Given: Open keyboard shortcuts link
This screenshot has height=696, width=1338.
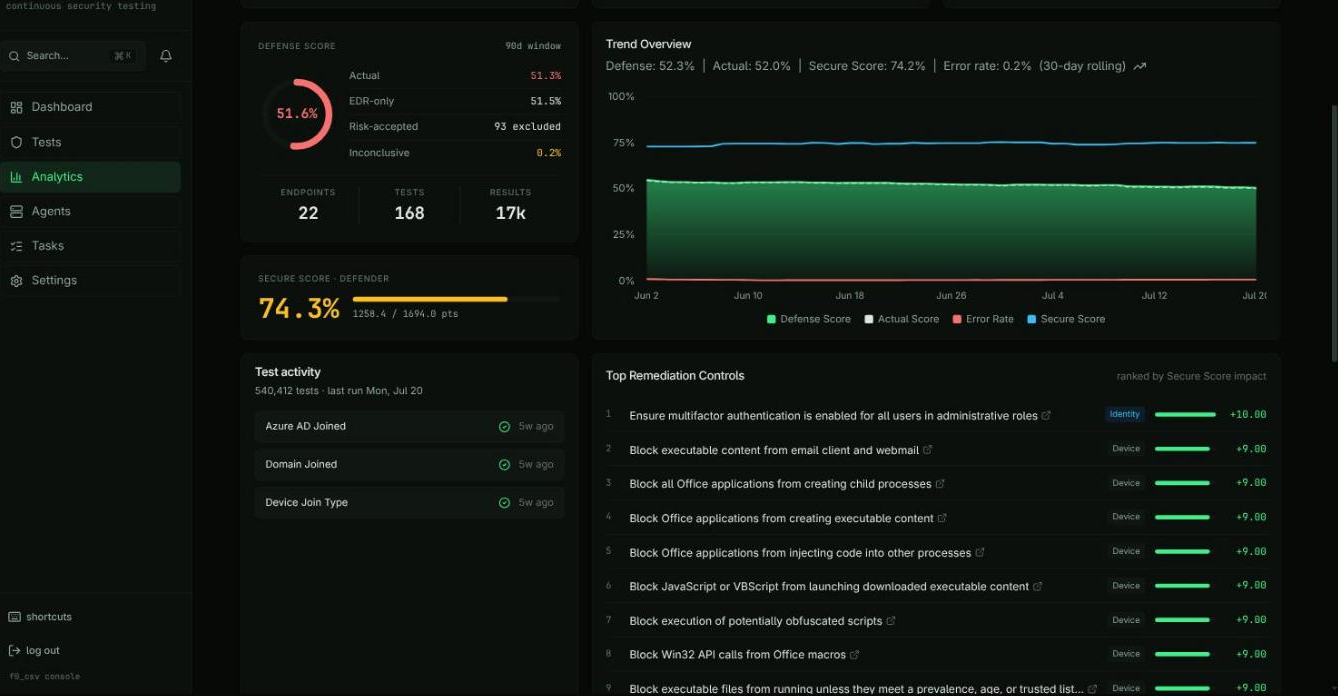Looking at the screenshot, I should point(49,617).
